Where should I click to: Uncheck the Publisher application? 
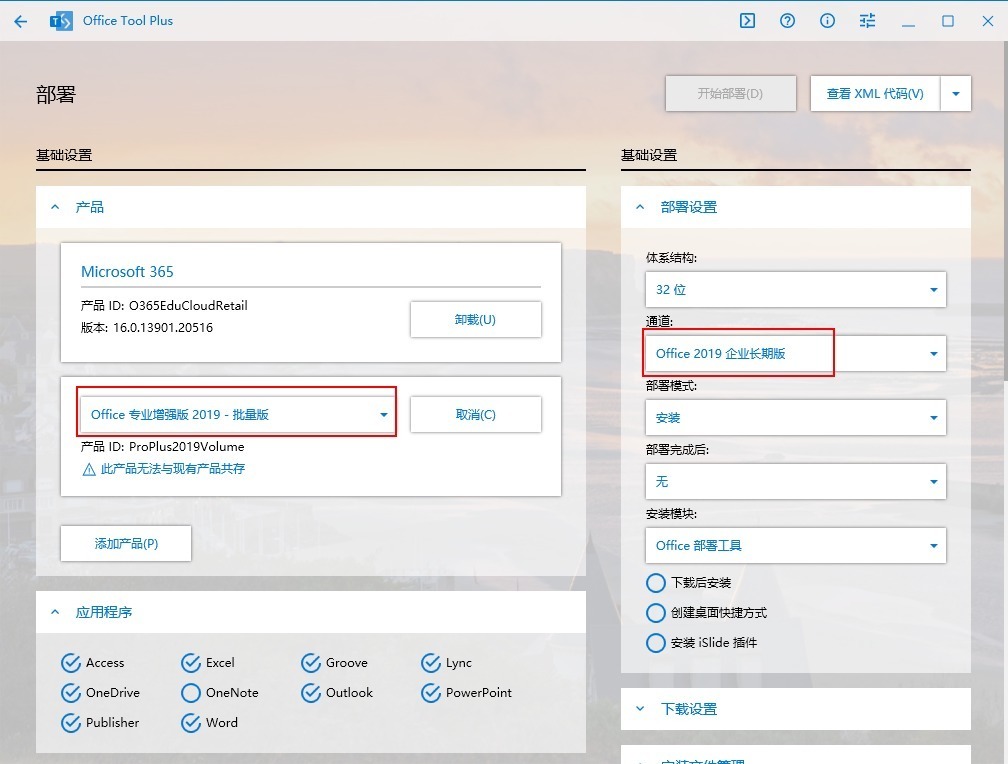(71, 723)
